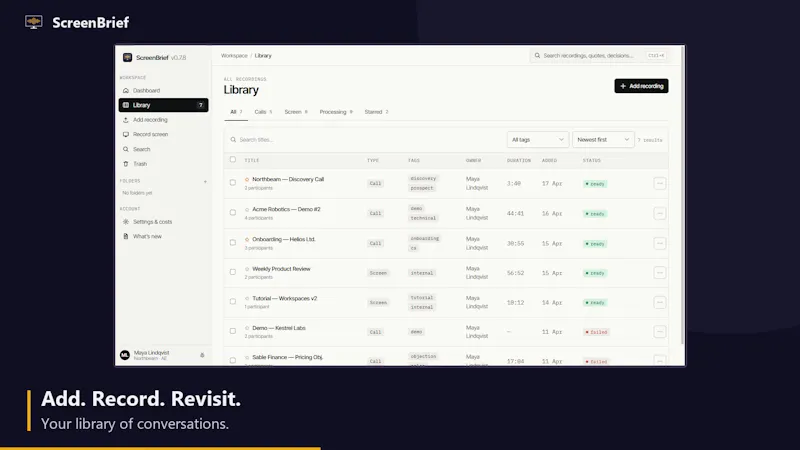The height and width of the screenshot is (450, 800).
Task: Click the plus icon next to Folders
Action: click(205, 181)
